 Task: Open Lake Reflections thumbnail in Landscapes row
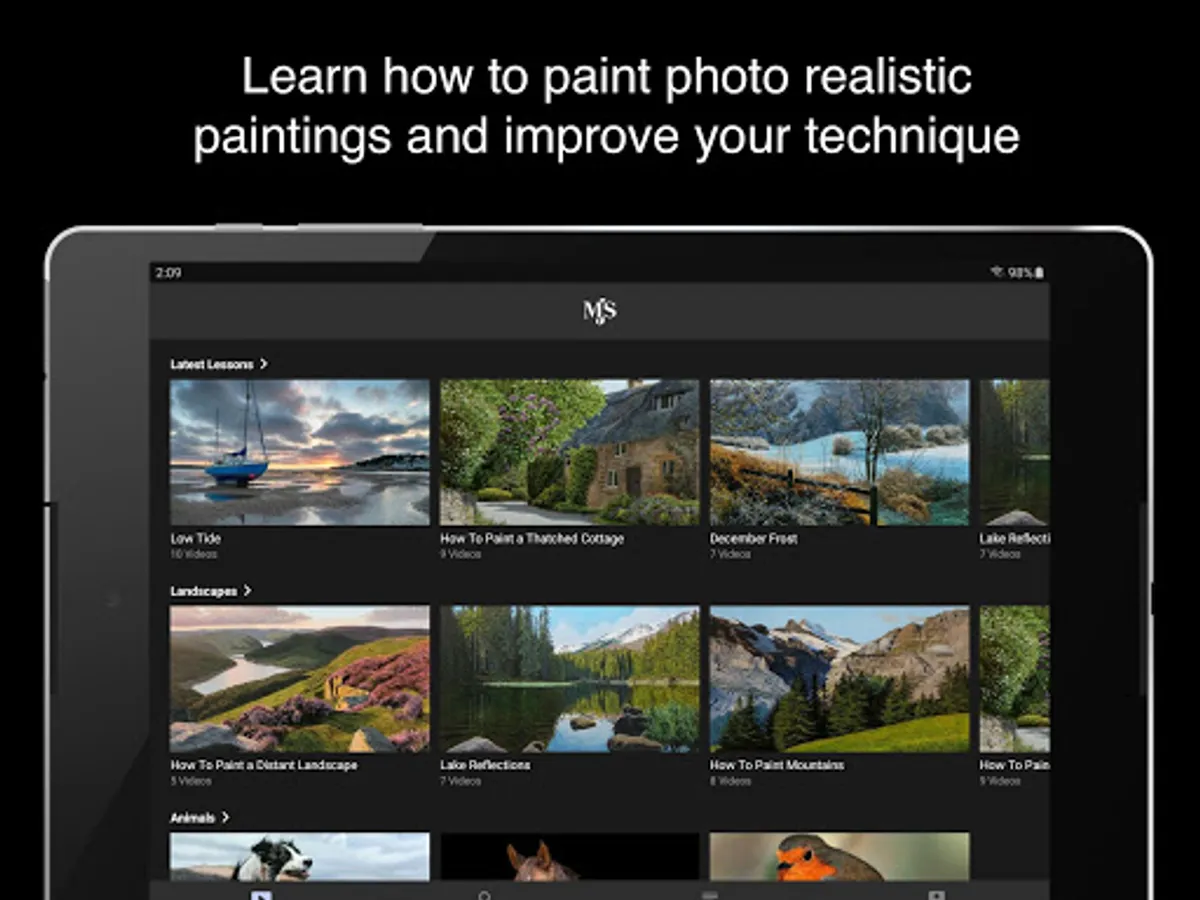coord(570,679)
